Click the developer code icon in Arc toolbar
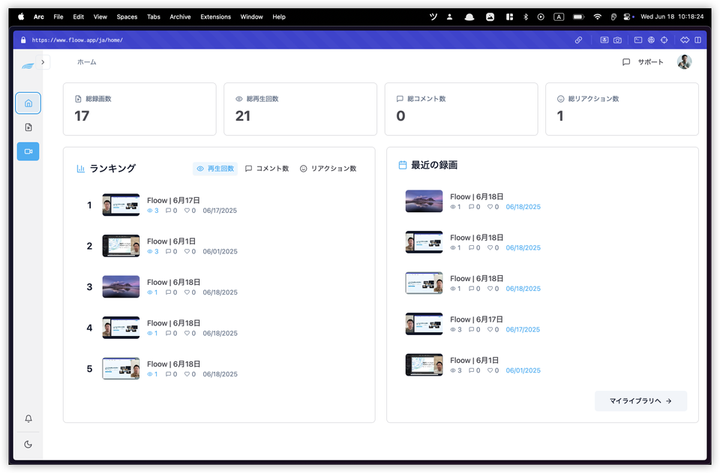 point(685,40)
